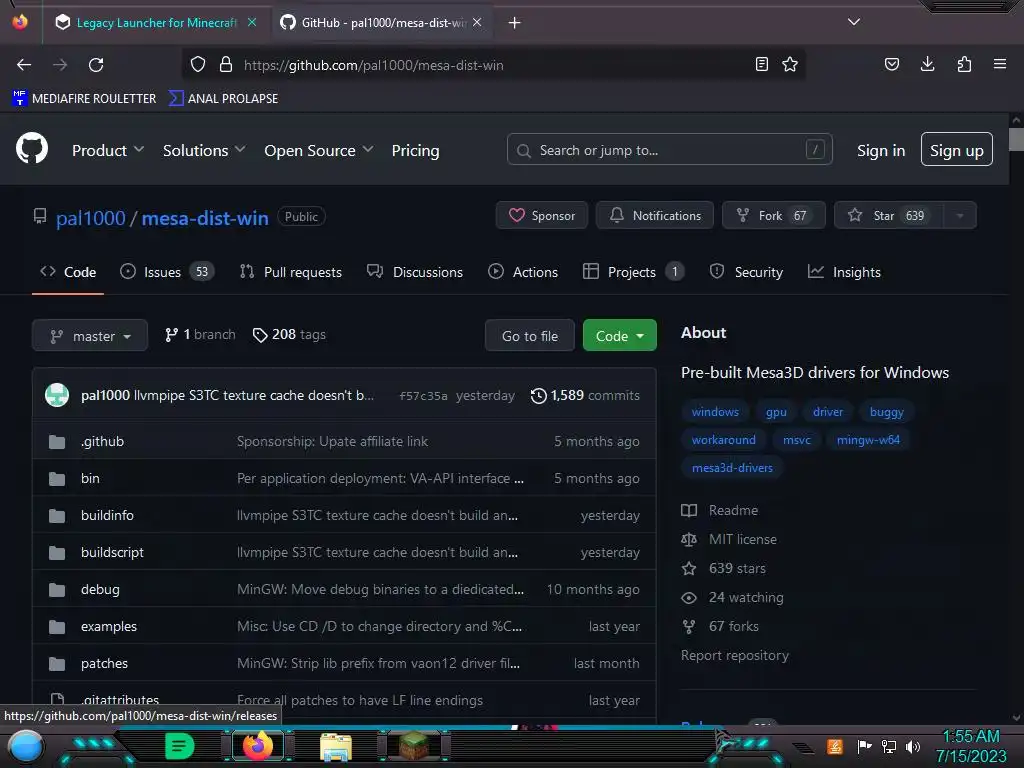Click the Notifications button

pyautogui.click(x=654, y=216)
